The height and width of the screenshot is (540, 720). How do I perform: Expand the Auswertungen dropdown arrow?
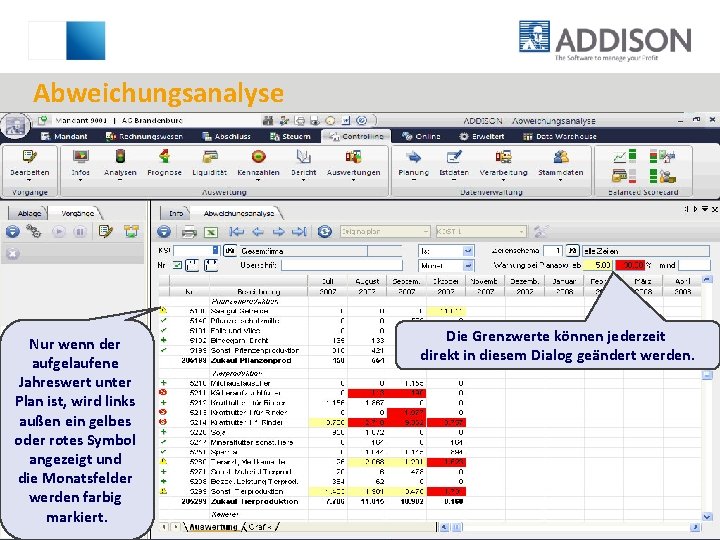click(354, 180)
